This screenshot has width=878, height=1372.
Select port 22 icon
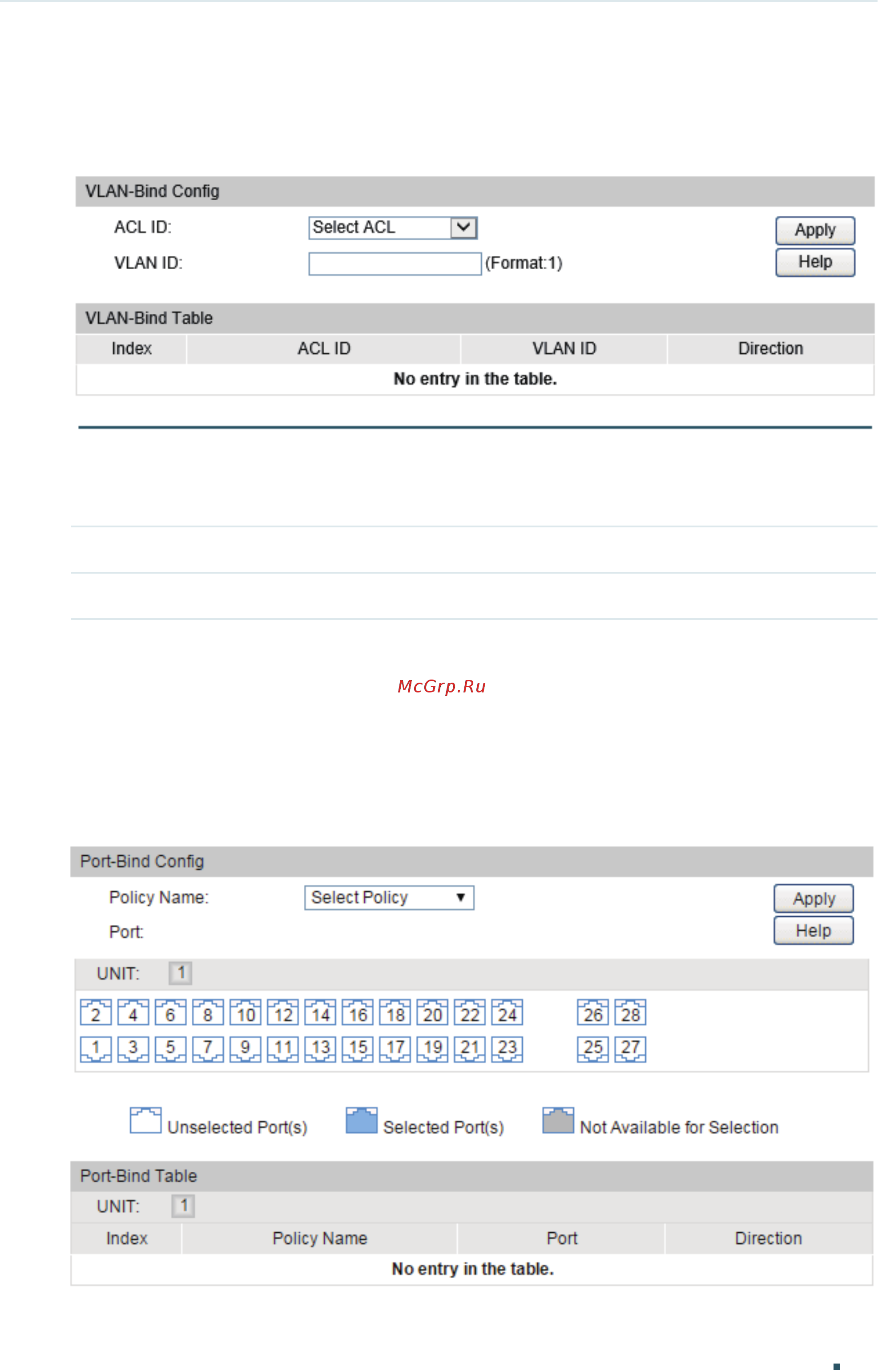tap(470, 1012)
